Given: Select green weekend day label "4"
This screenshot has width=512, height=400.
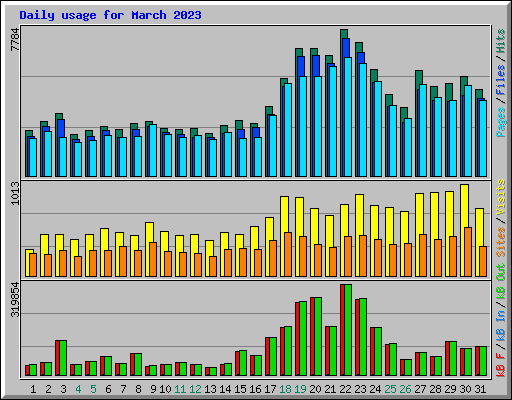Looking at the screenshot, I should tap(78, 389).
